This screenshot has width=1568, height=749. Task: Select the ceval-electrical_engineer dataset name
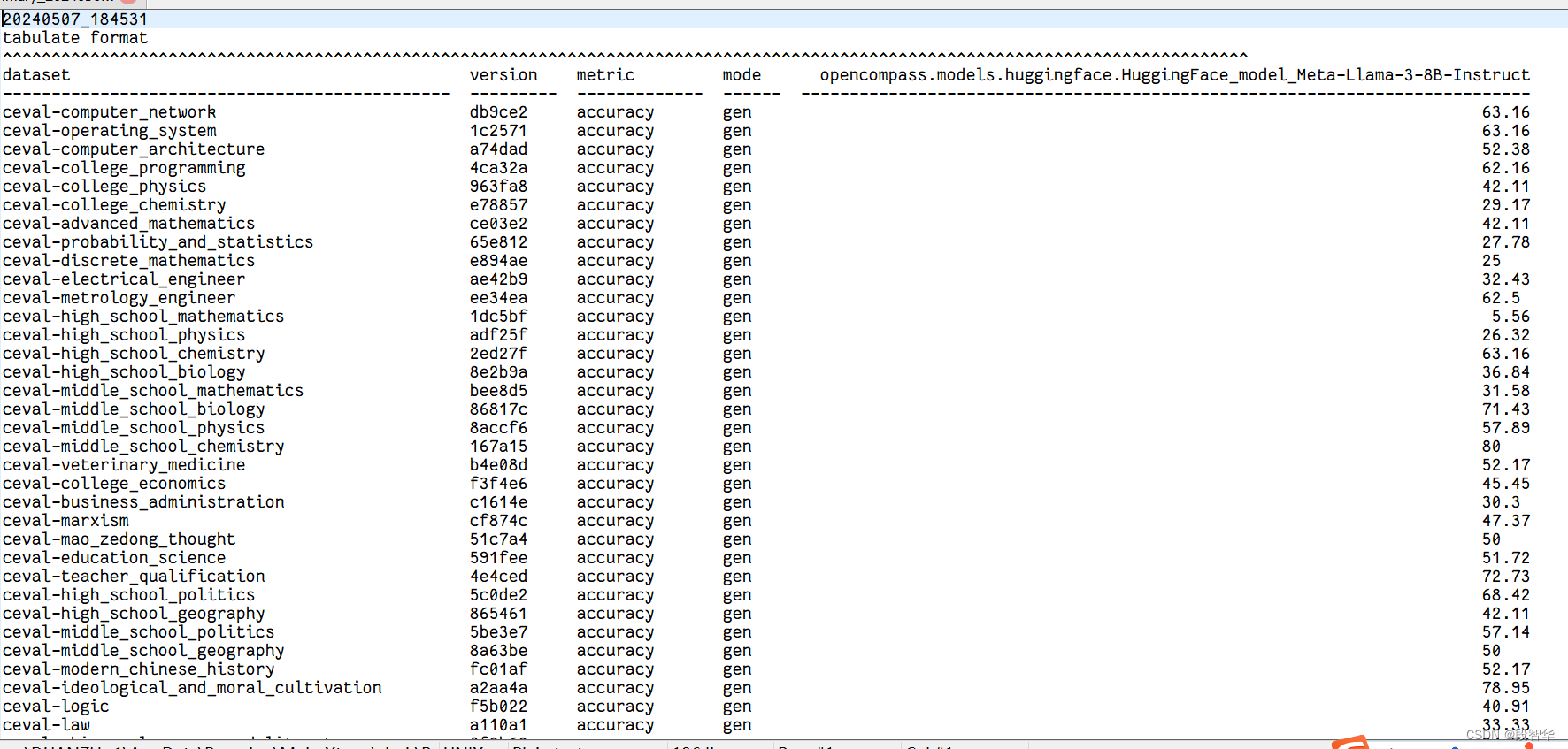click(x=124, y=279)
